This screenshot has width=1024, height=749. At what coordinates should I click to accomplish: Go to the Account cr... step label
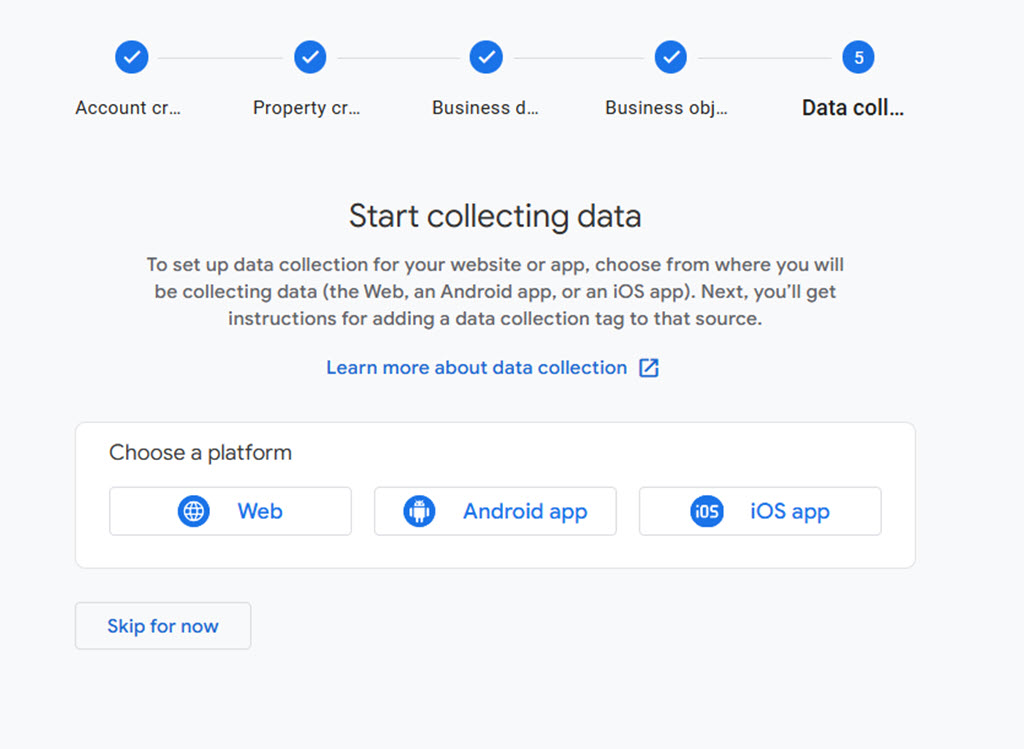click(128, 108)
